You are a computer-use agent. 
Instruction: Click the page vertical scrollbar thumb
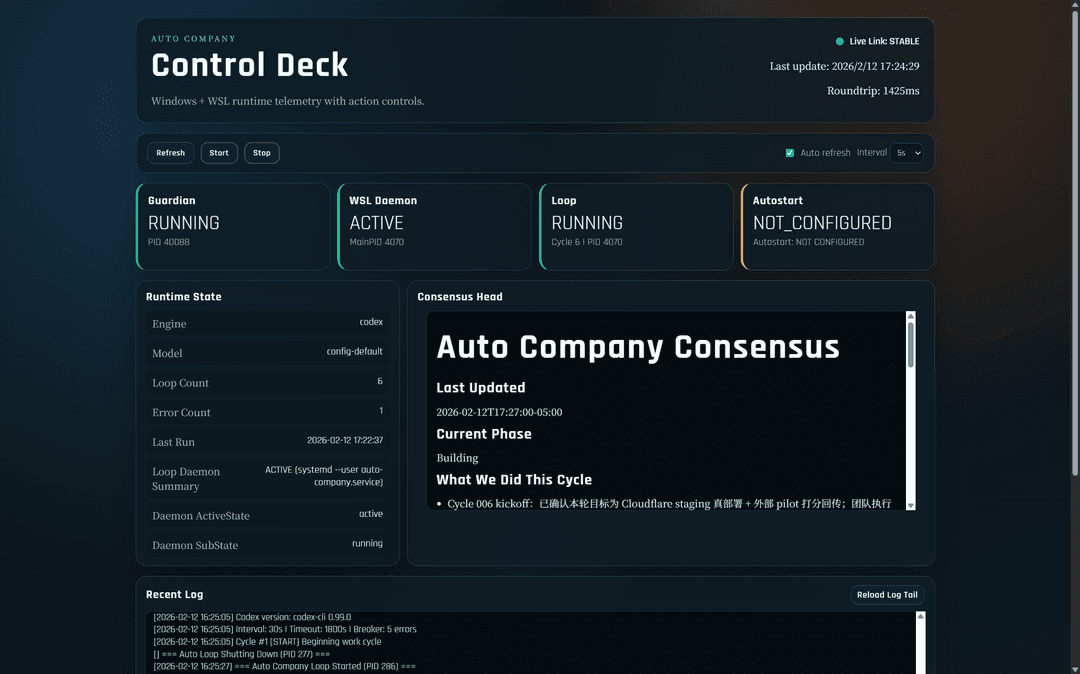(1074, 241)
